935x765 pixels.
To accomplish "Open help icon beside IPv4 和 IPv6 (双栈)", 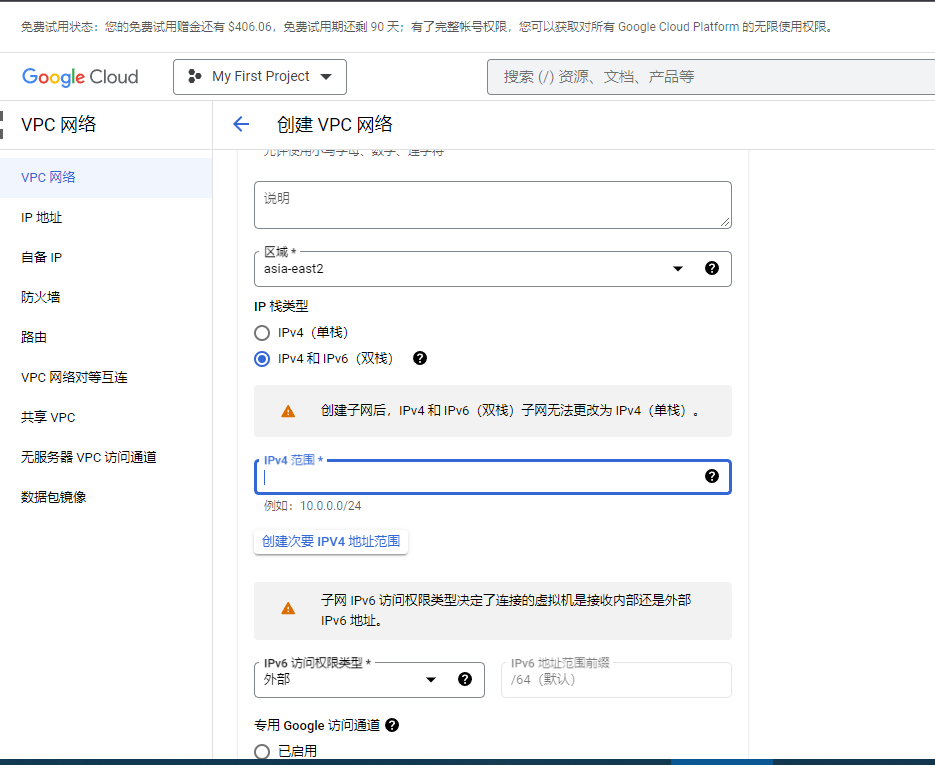I will coord(420,358).
